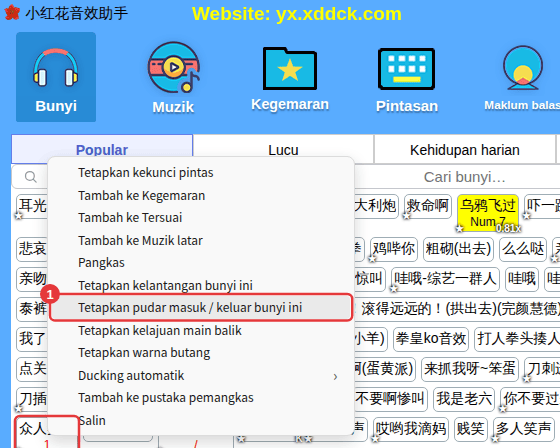Play the 泰裤 sound button
Viewport: 560px width, 448px height.
32,309
